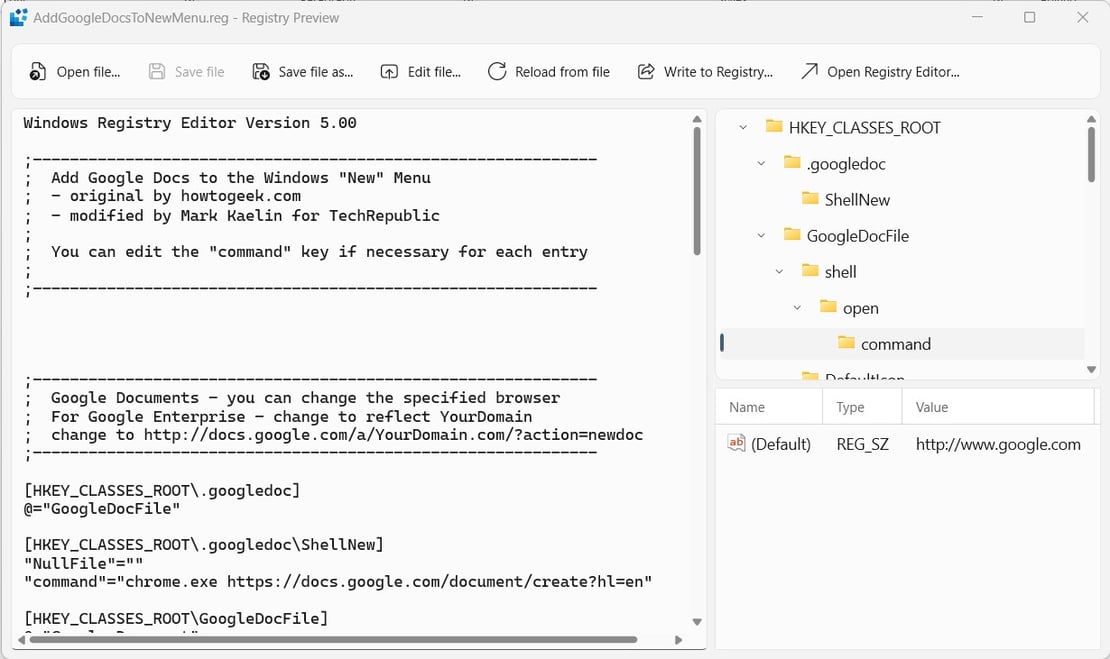Collapse the open tree node
Image resolution: width=1110 pixels, height=659 pixels.
[x=797, y=308]
